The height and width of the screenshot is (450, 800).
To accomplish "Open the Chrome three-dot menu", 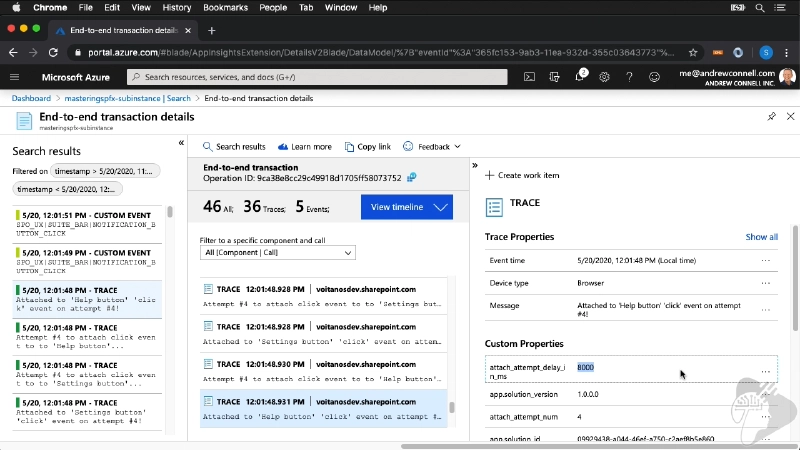I will point(786,53).
